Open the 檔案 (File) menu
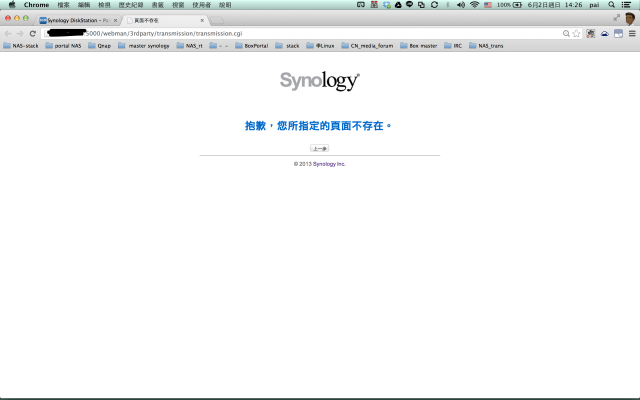The image size is (640, 400). pyautogui.click(x=63, y=4)
